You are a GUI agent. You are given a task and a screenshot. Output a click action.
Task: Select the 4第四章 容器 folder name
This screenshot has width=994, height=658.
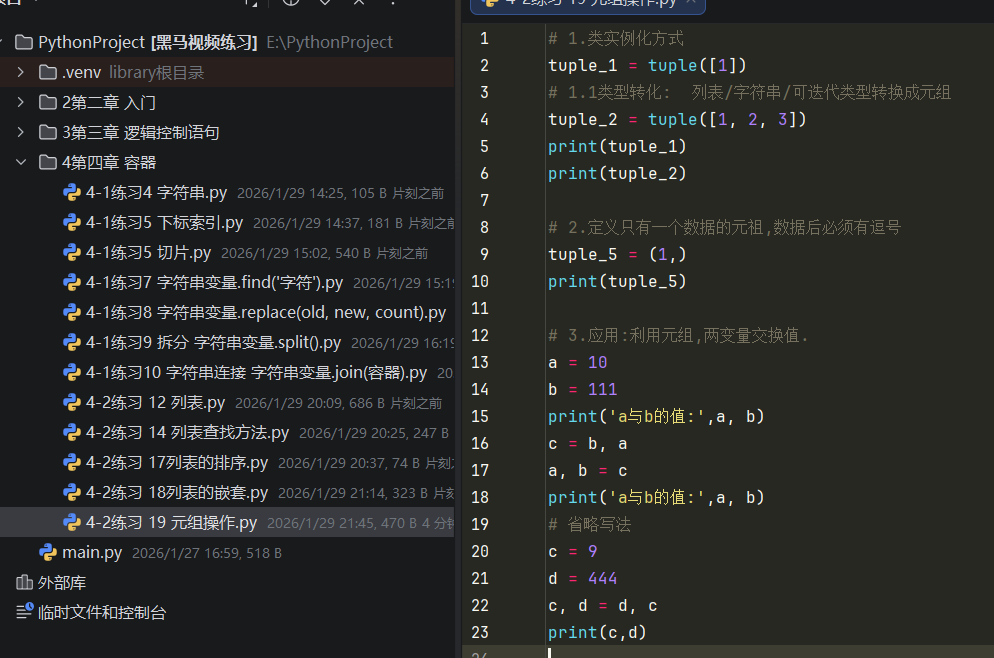pyautogui.click(x=109, y=162)
